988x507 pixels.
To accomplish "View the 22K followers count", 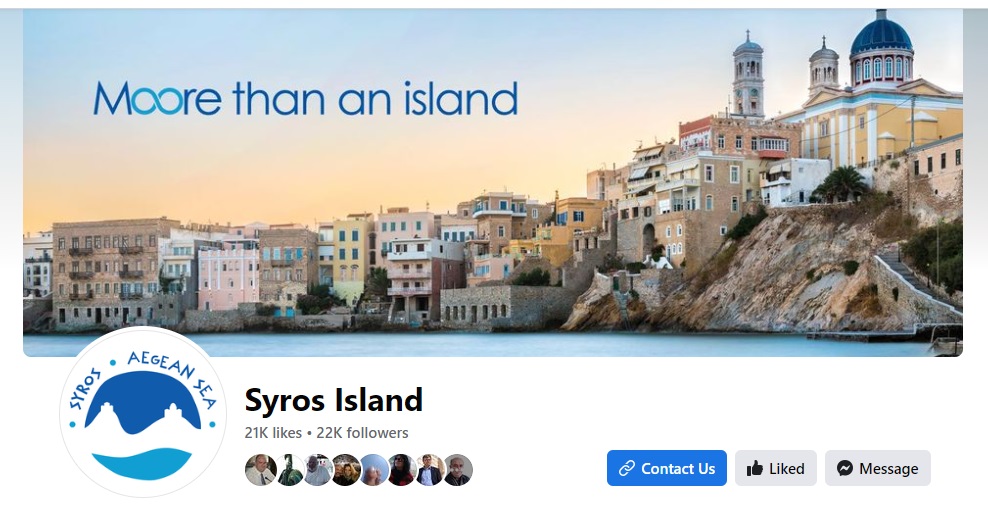I will point(362,433).
